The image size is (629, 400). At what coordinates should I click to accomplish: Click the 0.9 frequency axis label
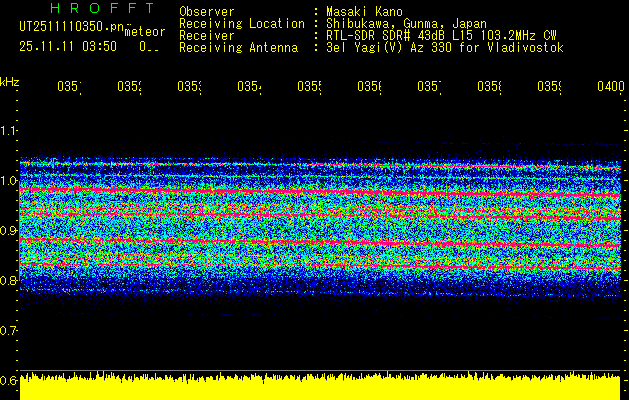[x=8, y=231]
